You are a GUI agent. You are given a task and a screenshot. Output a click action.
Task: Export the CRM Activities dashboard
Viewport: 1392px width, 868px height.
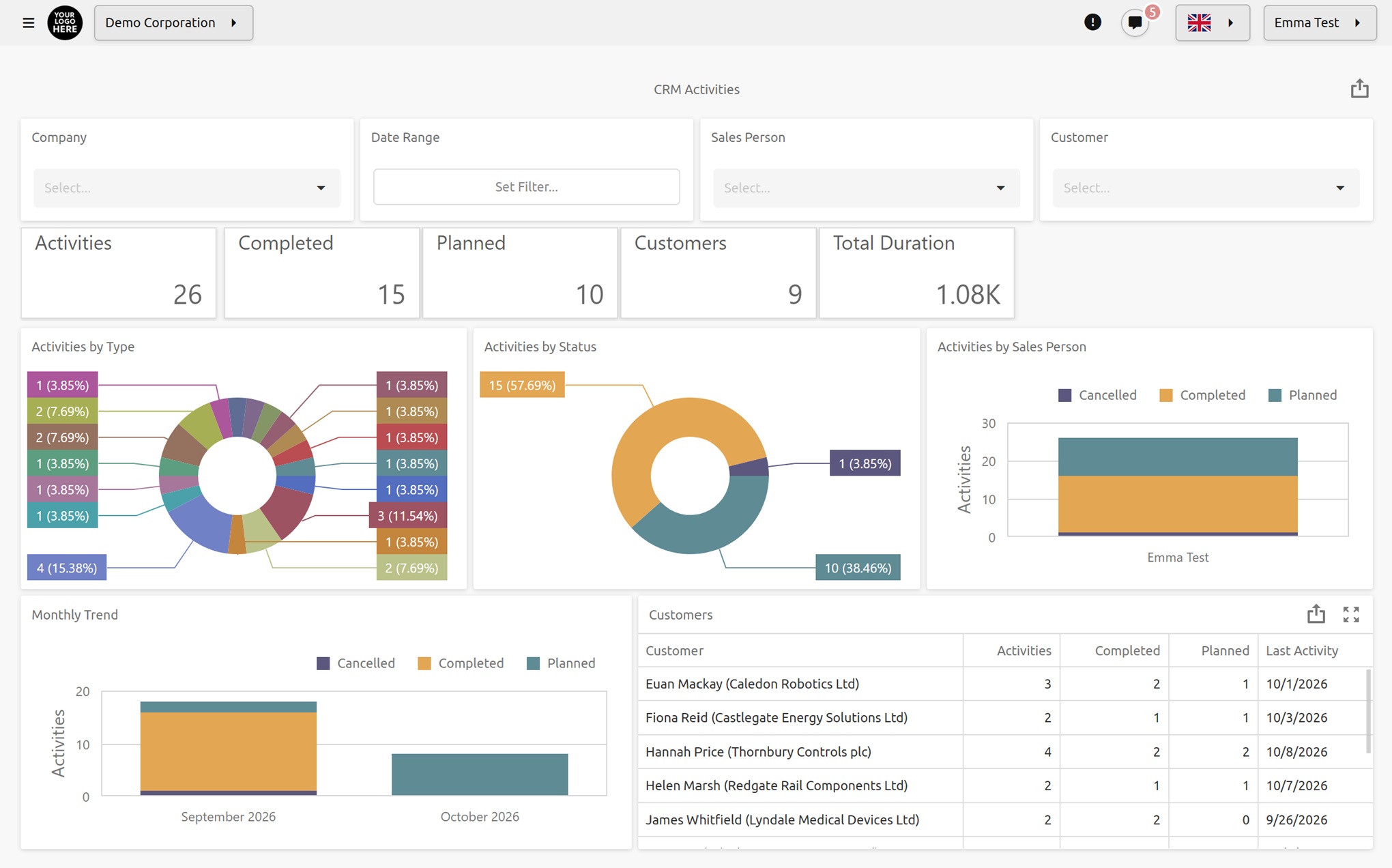tap(1359, 89)
